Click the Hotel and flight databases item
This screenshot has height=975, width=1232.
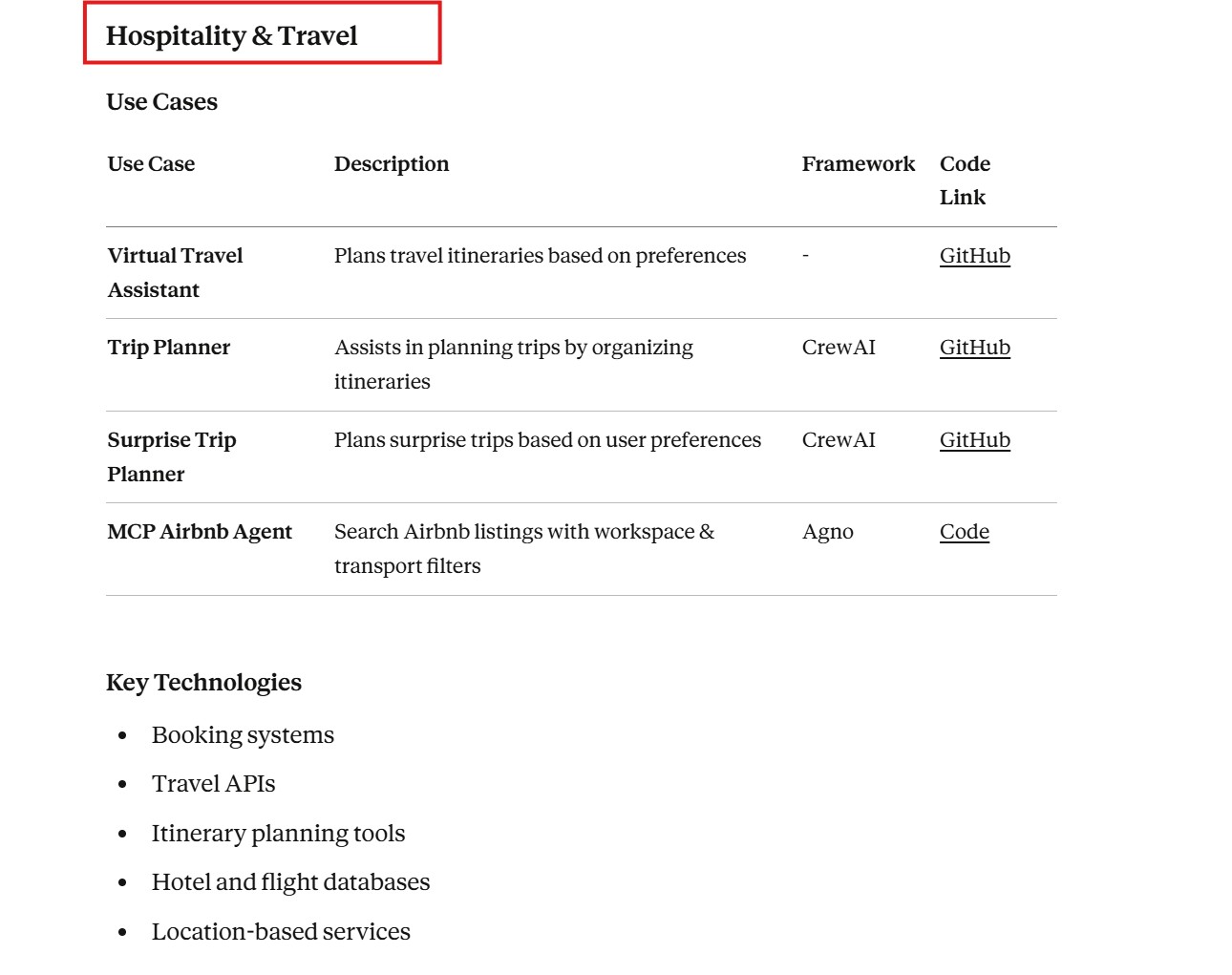pos(290,882)
